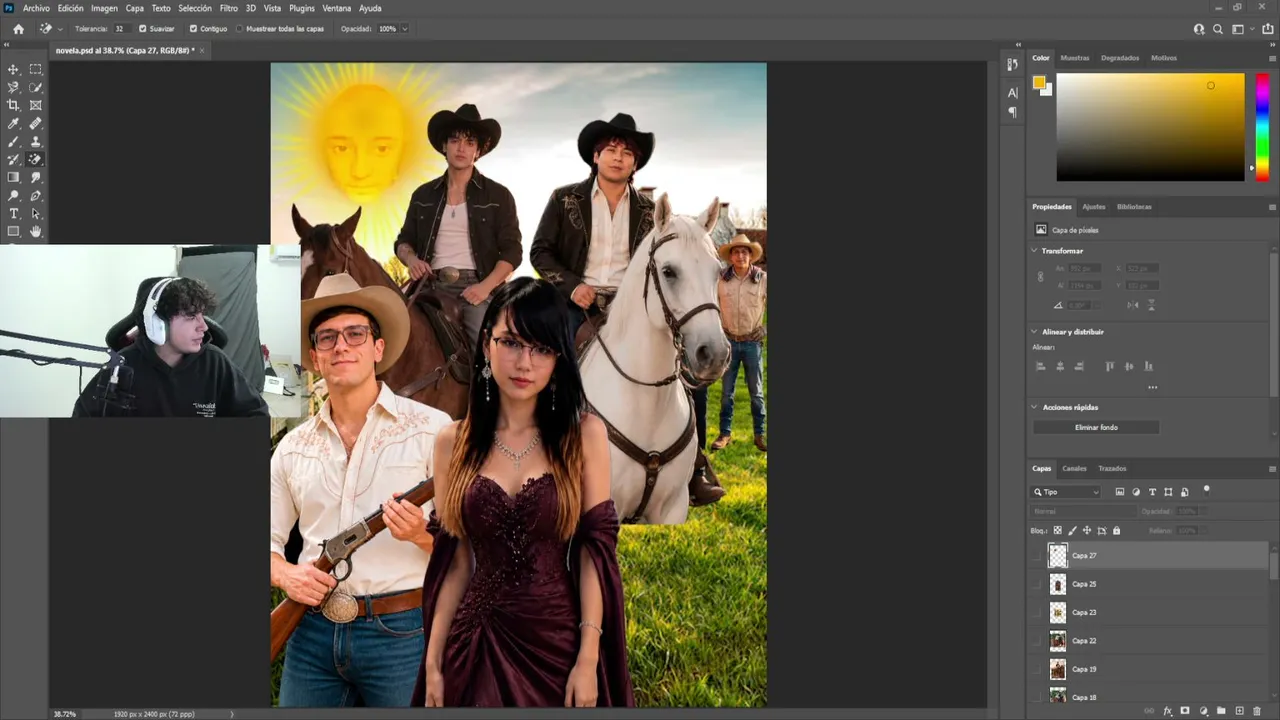Open the Capas panel menu
The height and width of the screenshot is (720, 1280).
(x=1272, y=468)
